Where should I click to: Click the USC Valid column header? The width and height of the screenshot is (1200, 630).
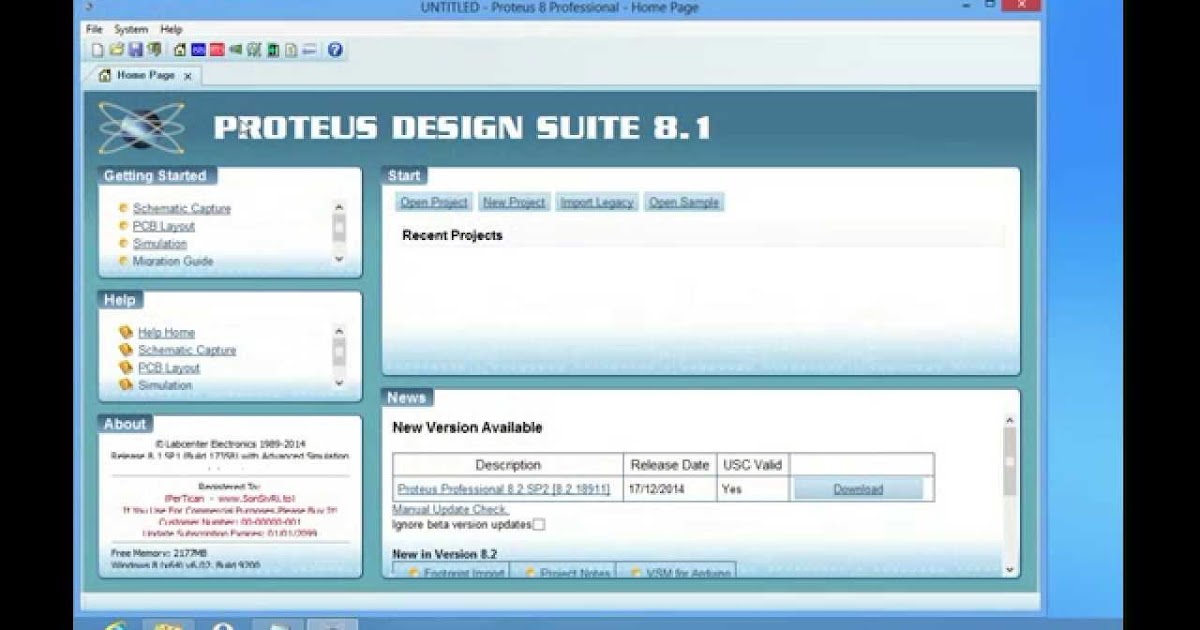753,465
